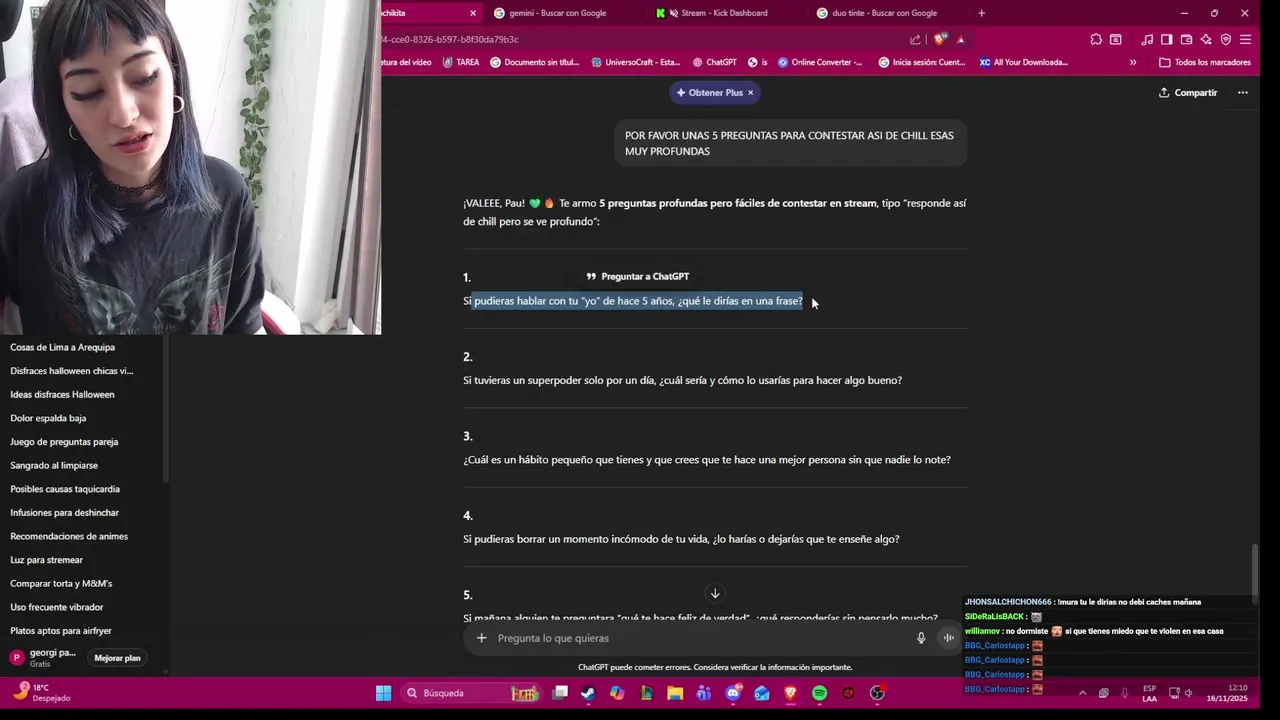Viewport: 1280px width, 720px height.
Task: Open chat Sangrado al limpiarse
Action: click(x=54, y=465)
